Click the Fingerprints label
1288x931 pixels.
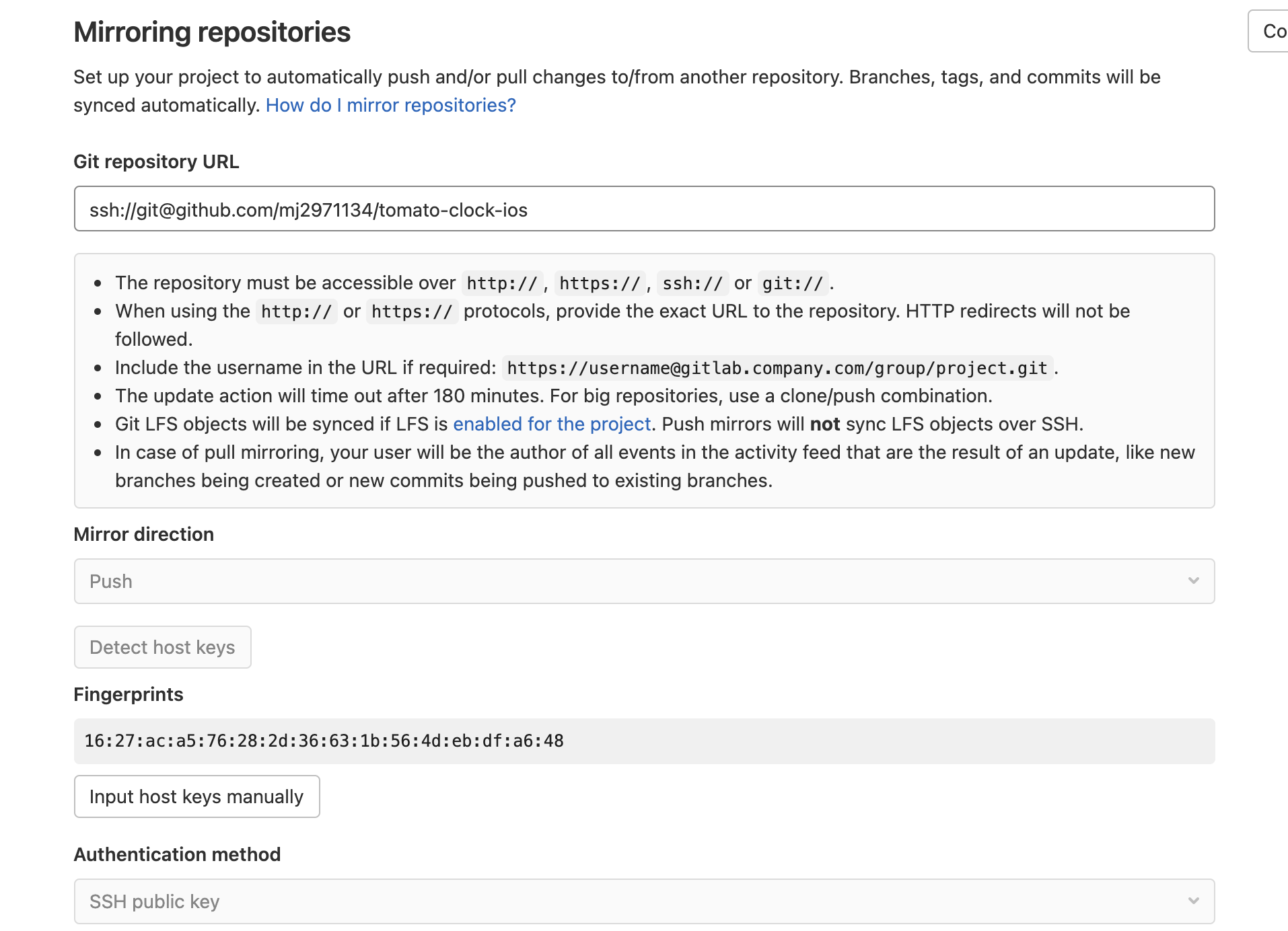[x=129, y=695]
